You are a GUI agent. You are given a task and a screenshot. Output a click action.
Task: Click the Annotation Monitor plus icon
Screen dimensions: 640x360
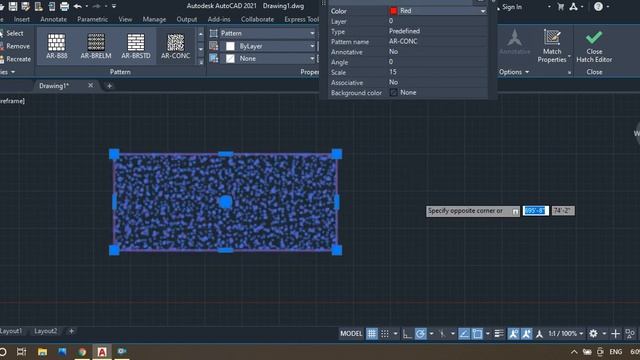click(616, 334)
